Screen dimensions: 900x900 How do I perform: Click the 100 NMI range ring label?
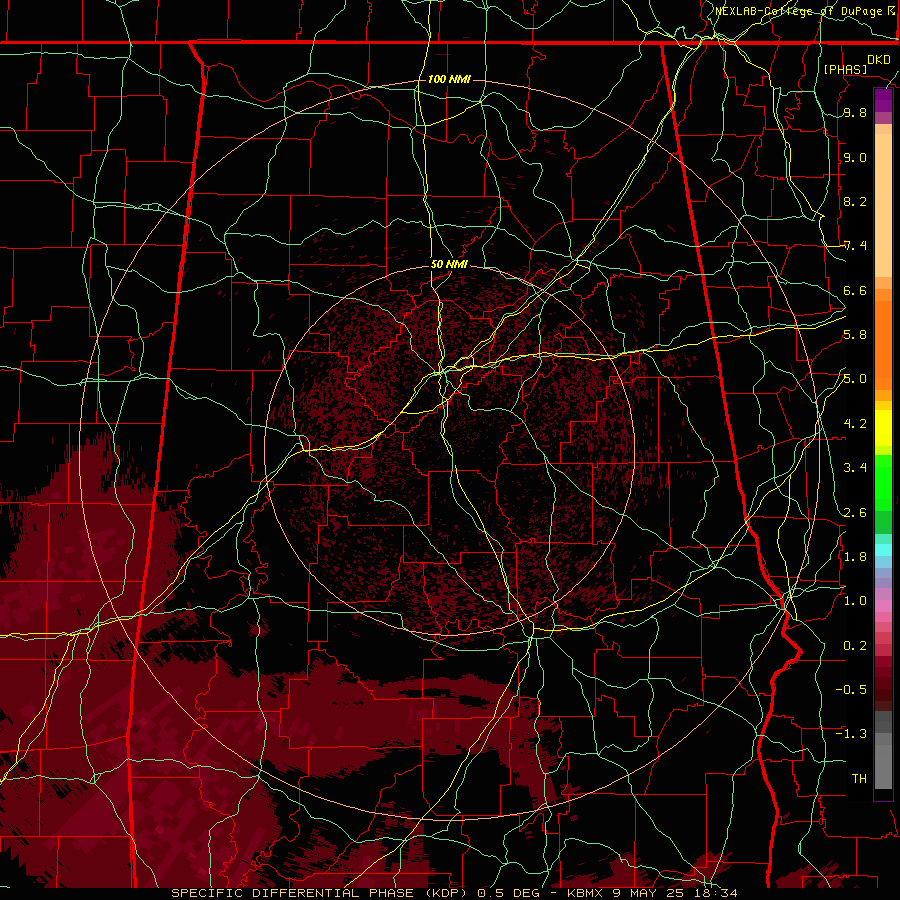[449, 79]
